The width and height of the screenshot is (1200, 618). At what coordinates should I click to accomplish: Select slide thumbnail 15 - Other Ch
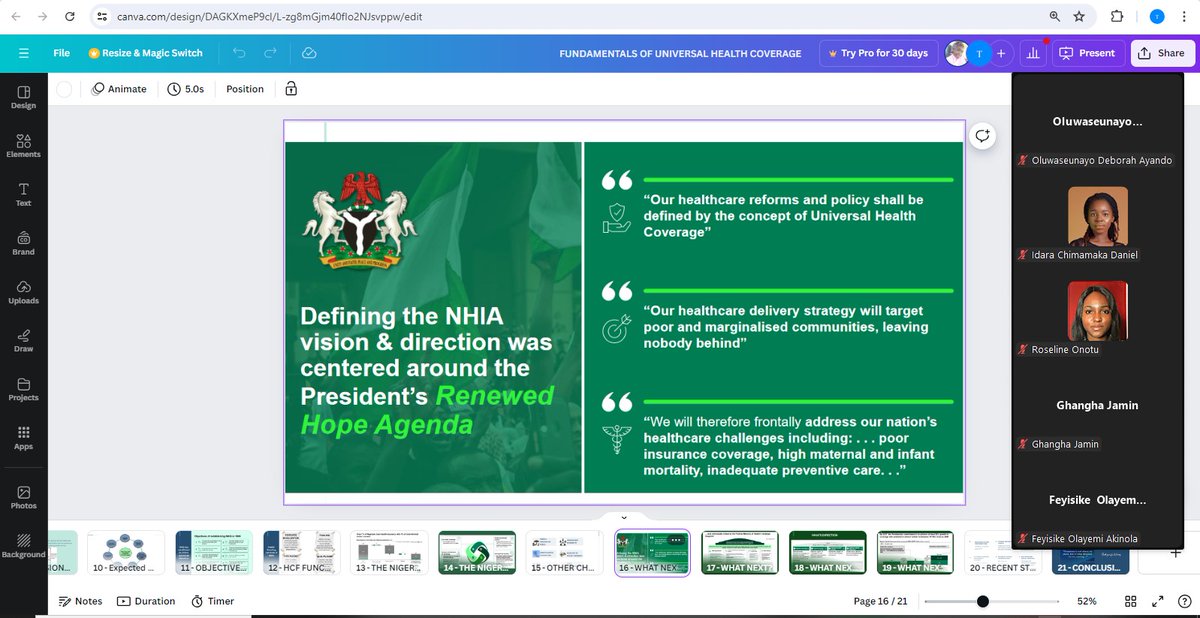click(x=565, y=552)
